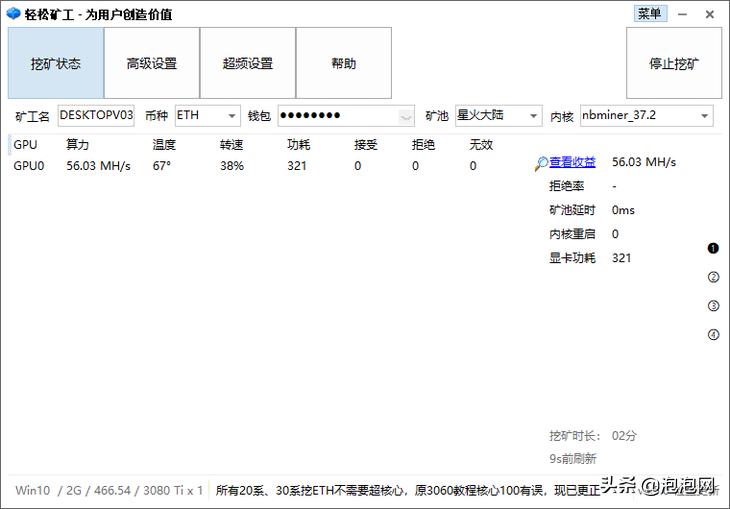Select the GPU0 row label
Screen dimensions: 730x509
pos(29,166)
